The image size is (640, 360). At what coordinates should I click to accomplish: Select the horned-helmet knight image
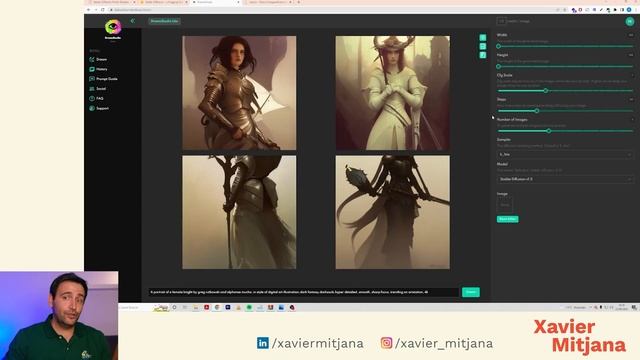point(393,93)
